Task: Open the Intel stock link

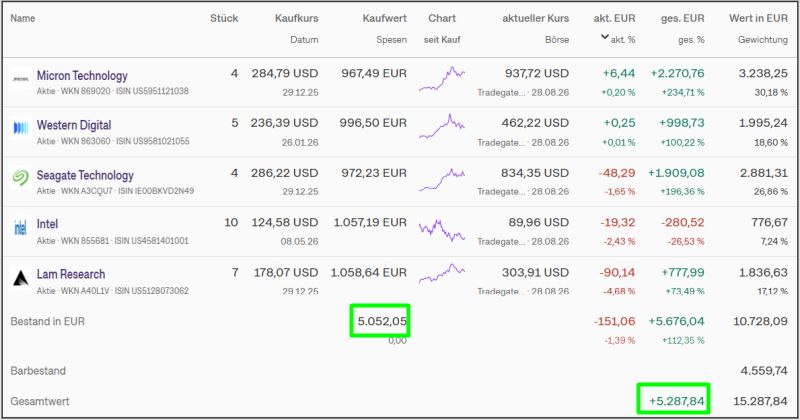Action: (x=47, y=224)
